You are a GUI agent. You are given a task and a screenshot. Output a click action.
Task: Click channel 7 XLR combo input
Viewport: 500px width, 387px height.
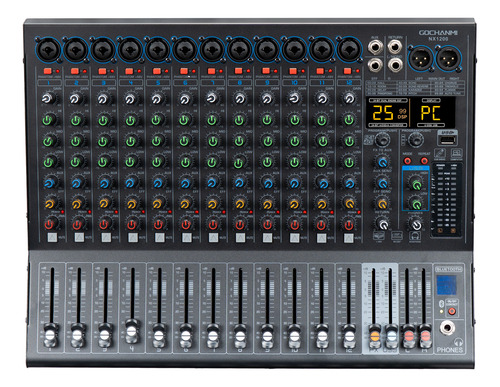coord(212,50)
